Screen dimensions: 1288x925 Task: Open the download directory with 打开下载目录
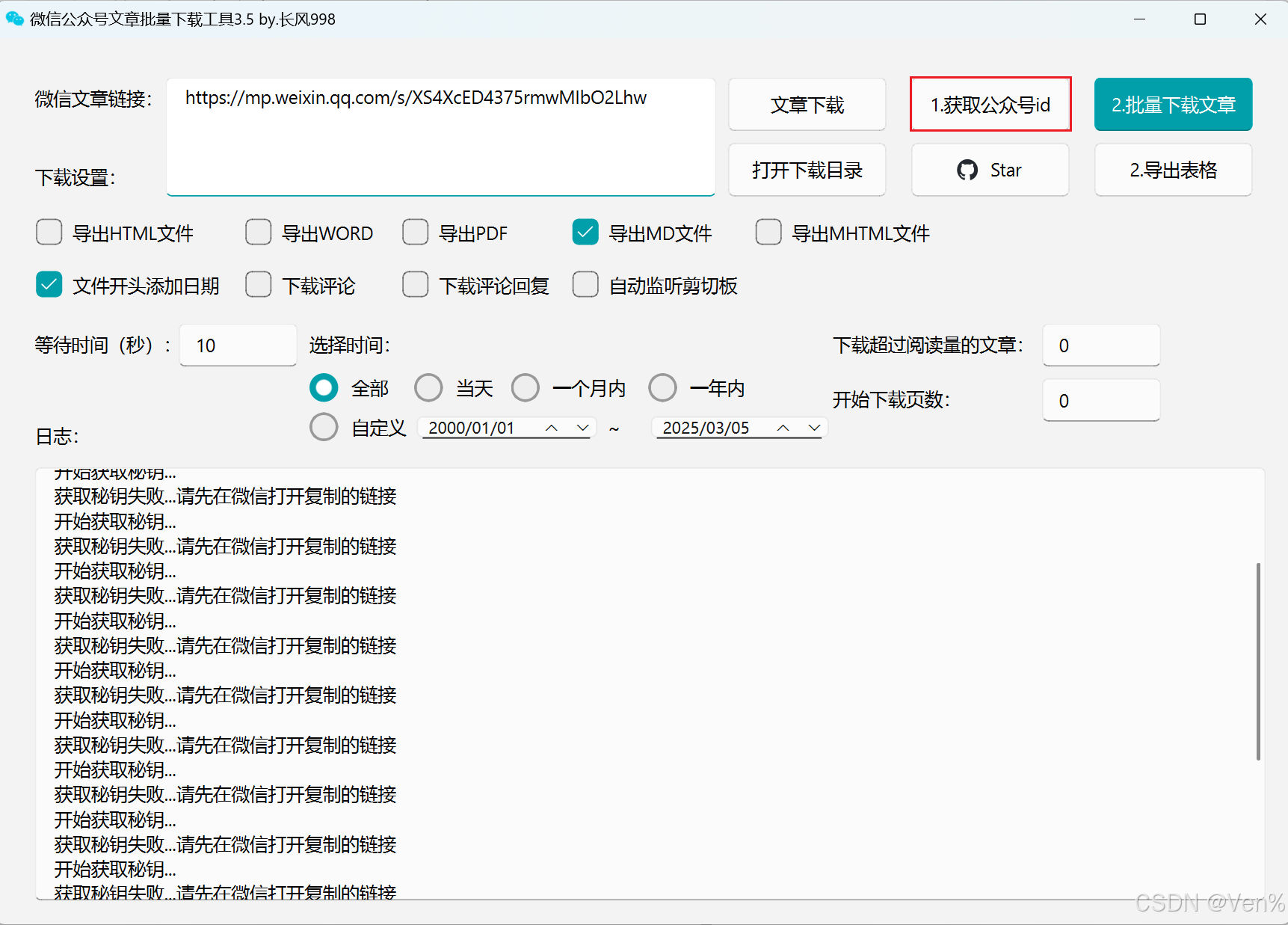[807, 170]
